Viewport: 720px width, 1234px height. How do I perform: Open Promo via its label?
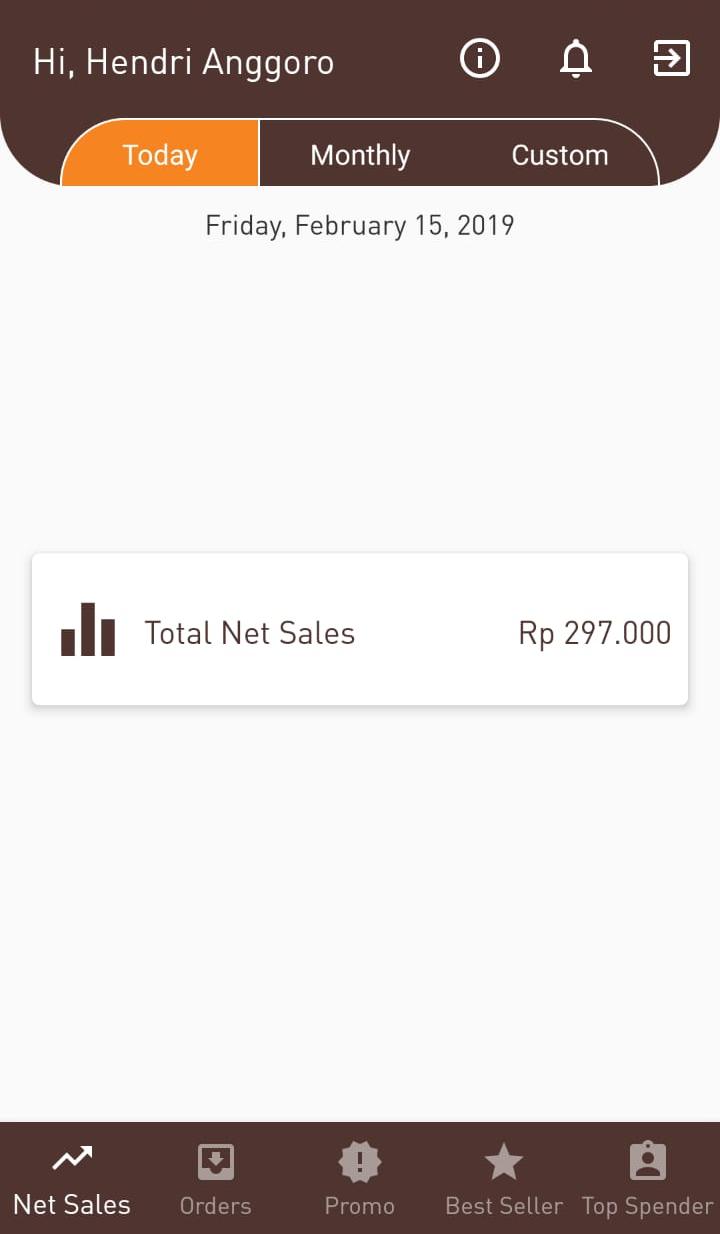(360, 1206)
